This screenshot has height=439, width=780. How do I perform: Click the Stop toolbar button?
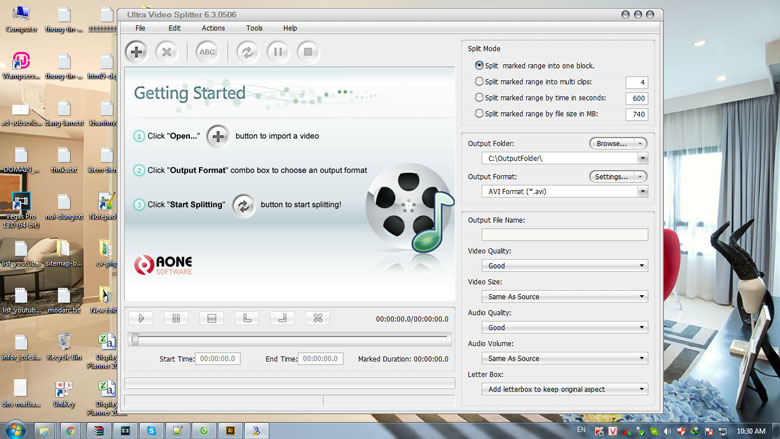tap(308, 52)
